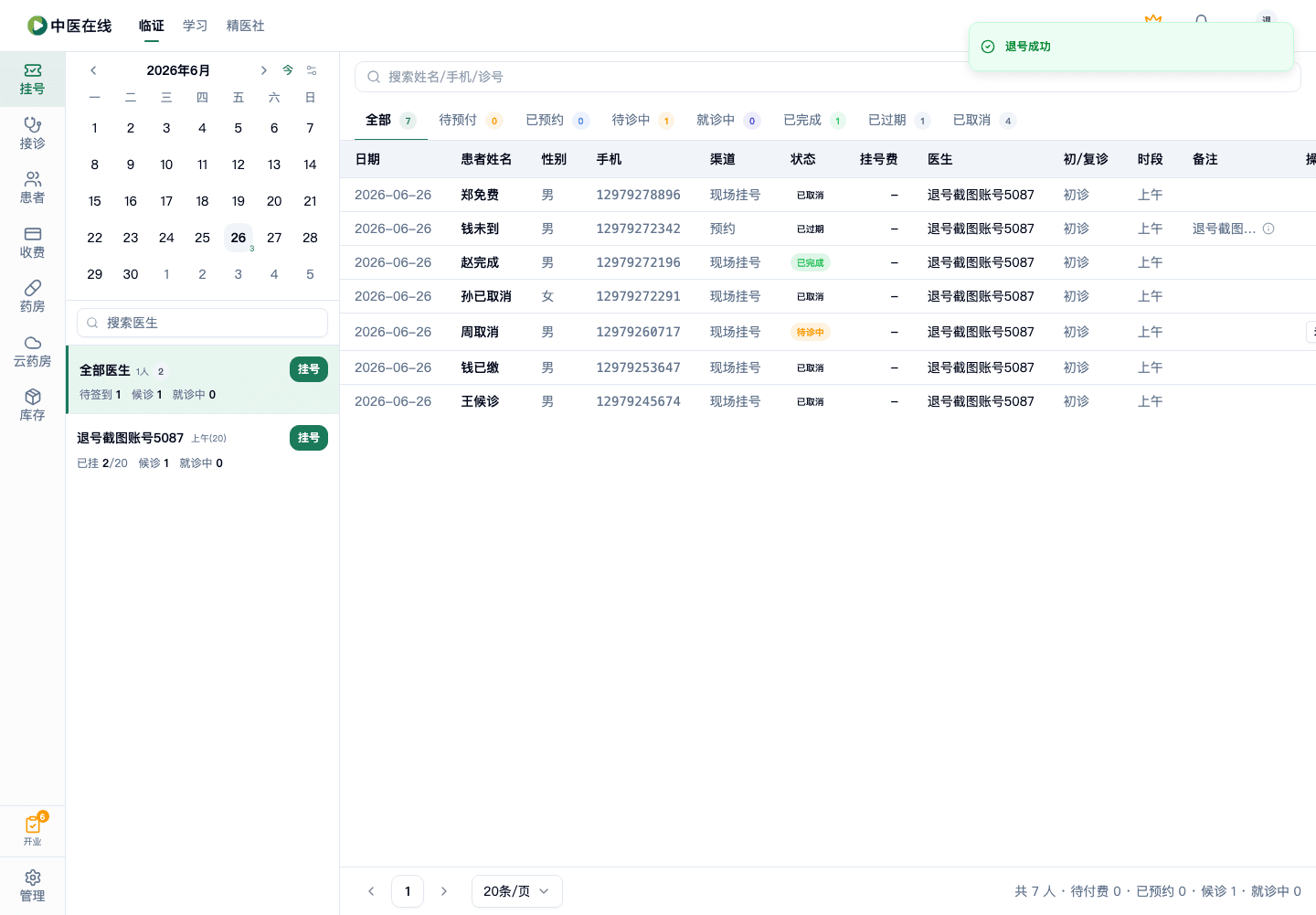The image size is (1316, 915).
Task: Click page number 1 button
Action: (408, 891)
